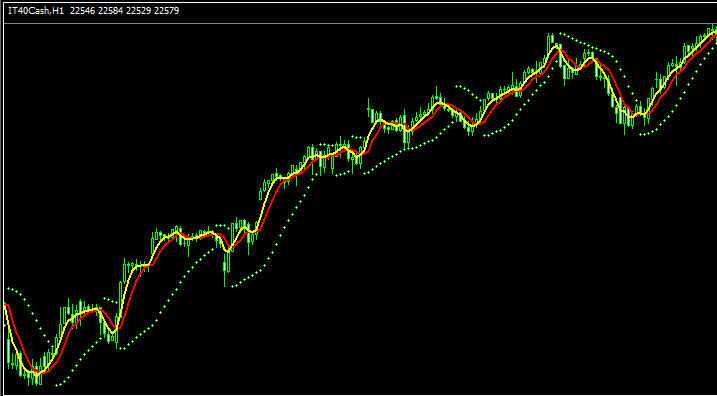Click the price values 22546 22584 22529 22579
The height and width of the screenshot is (396, 717).
click(124, 11)
